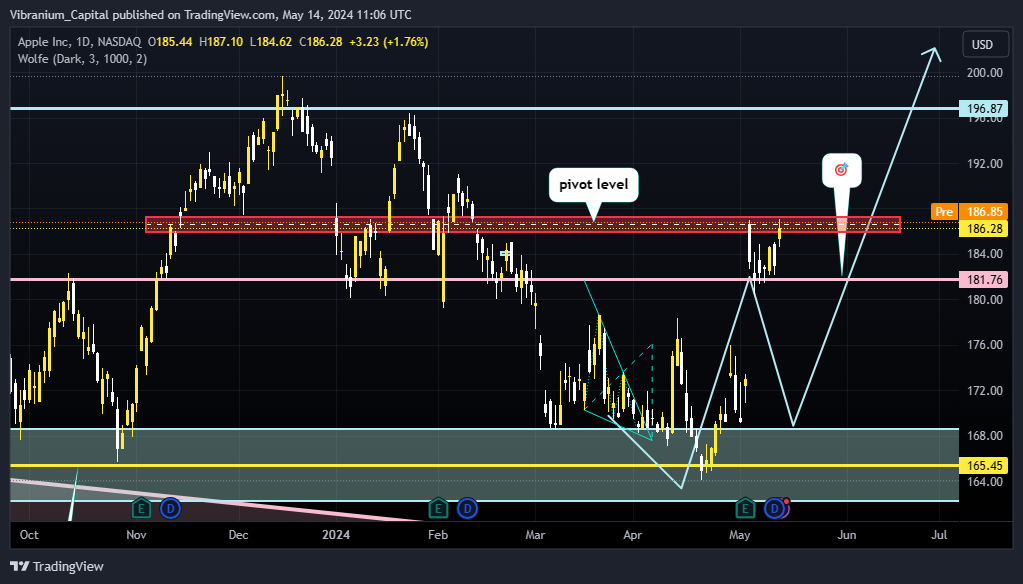Click the close value C186.28

tap(320, 42)
